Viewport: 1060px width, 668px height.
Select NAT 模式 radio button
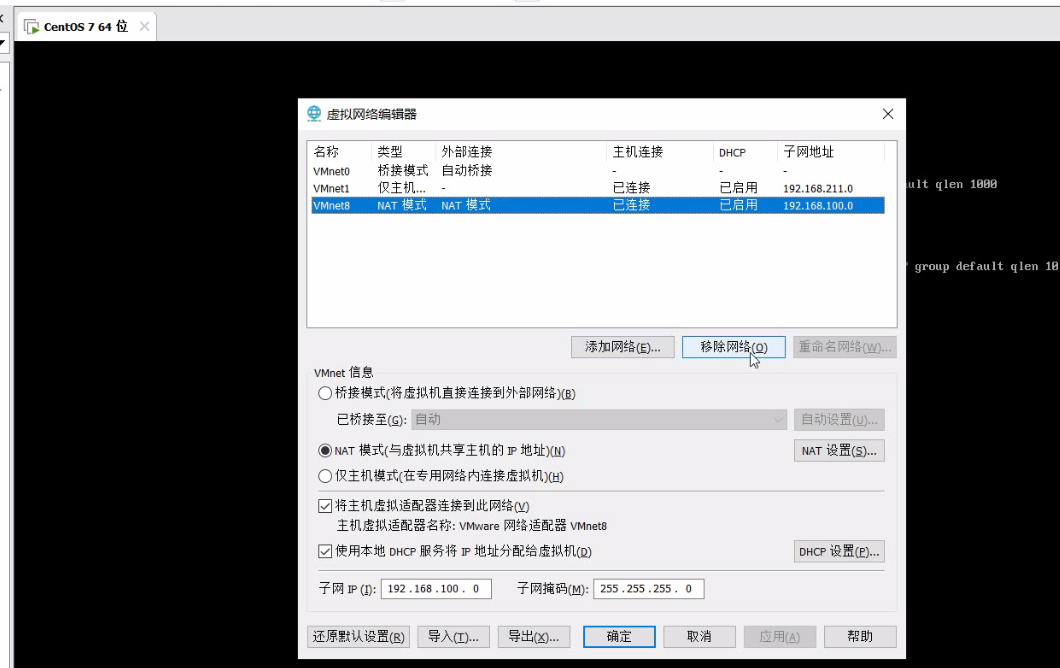pyautogui.click(x=325, y=450)
